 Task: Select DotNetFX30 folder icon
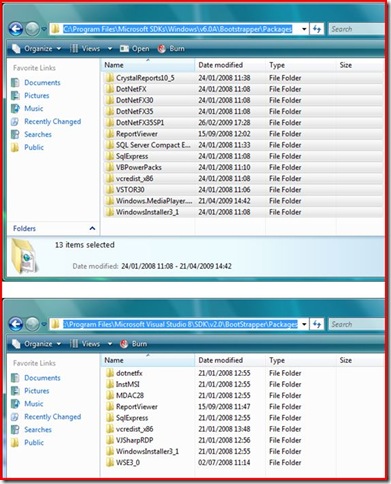click(x=109, y=101)
